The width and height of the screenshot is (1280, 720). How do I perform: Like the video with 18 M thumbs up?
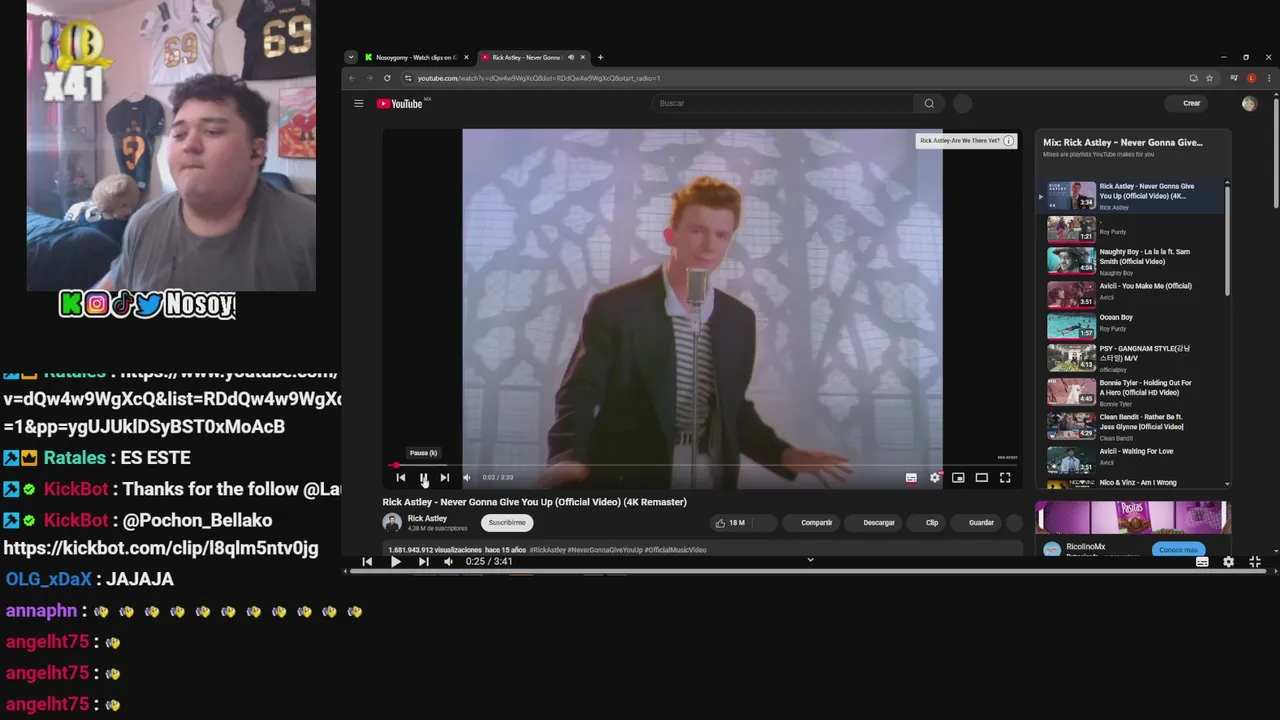(730, 522)
